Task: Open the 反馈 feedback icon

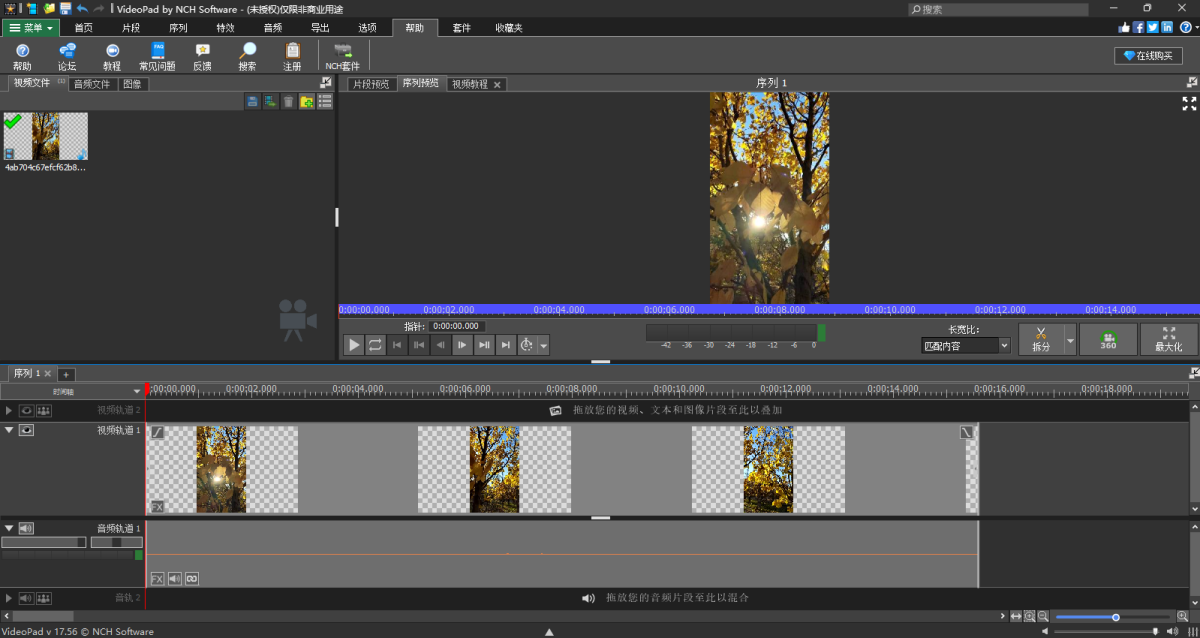Action: click(x=202, y=55)
